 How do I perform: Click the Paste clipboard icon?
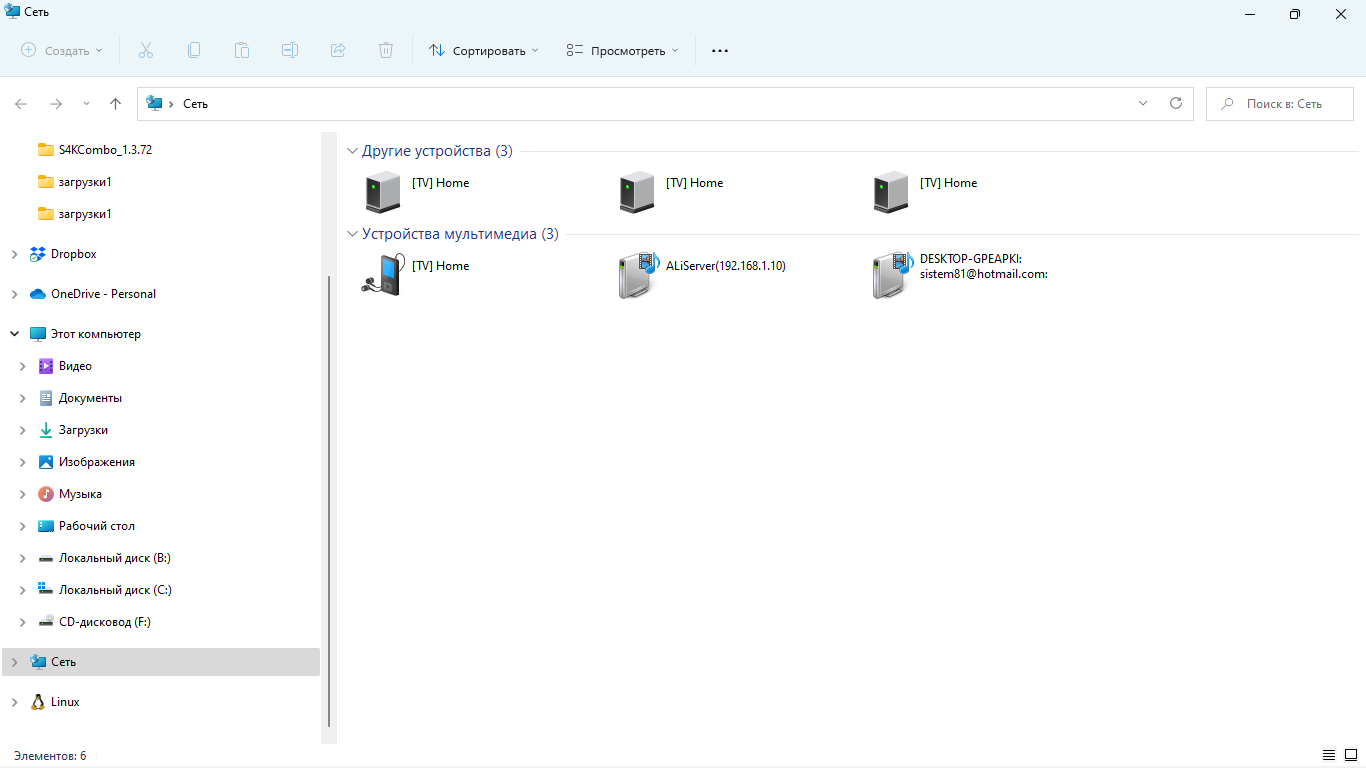click(241, 50)
